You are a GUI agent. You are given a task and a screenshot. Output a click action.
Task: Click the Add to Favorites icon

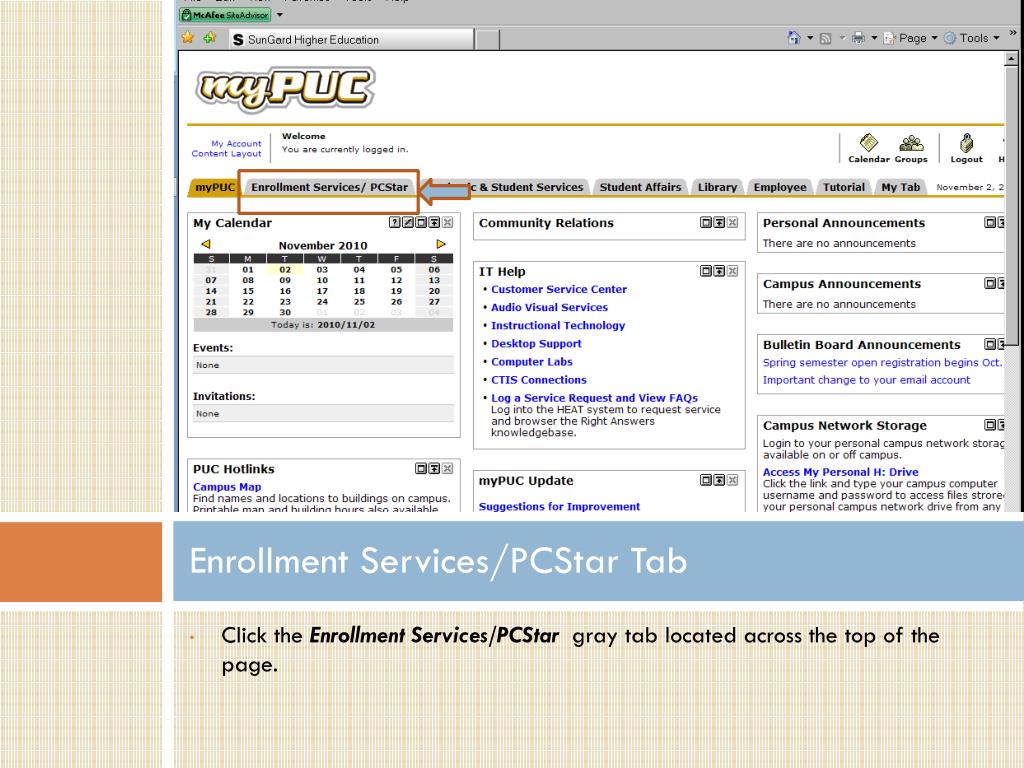210,38
